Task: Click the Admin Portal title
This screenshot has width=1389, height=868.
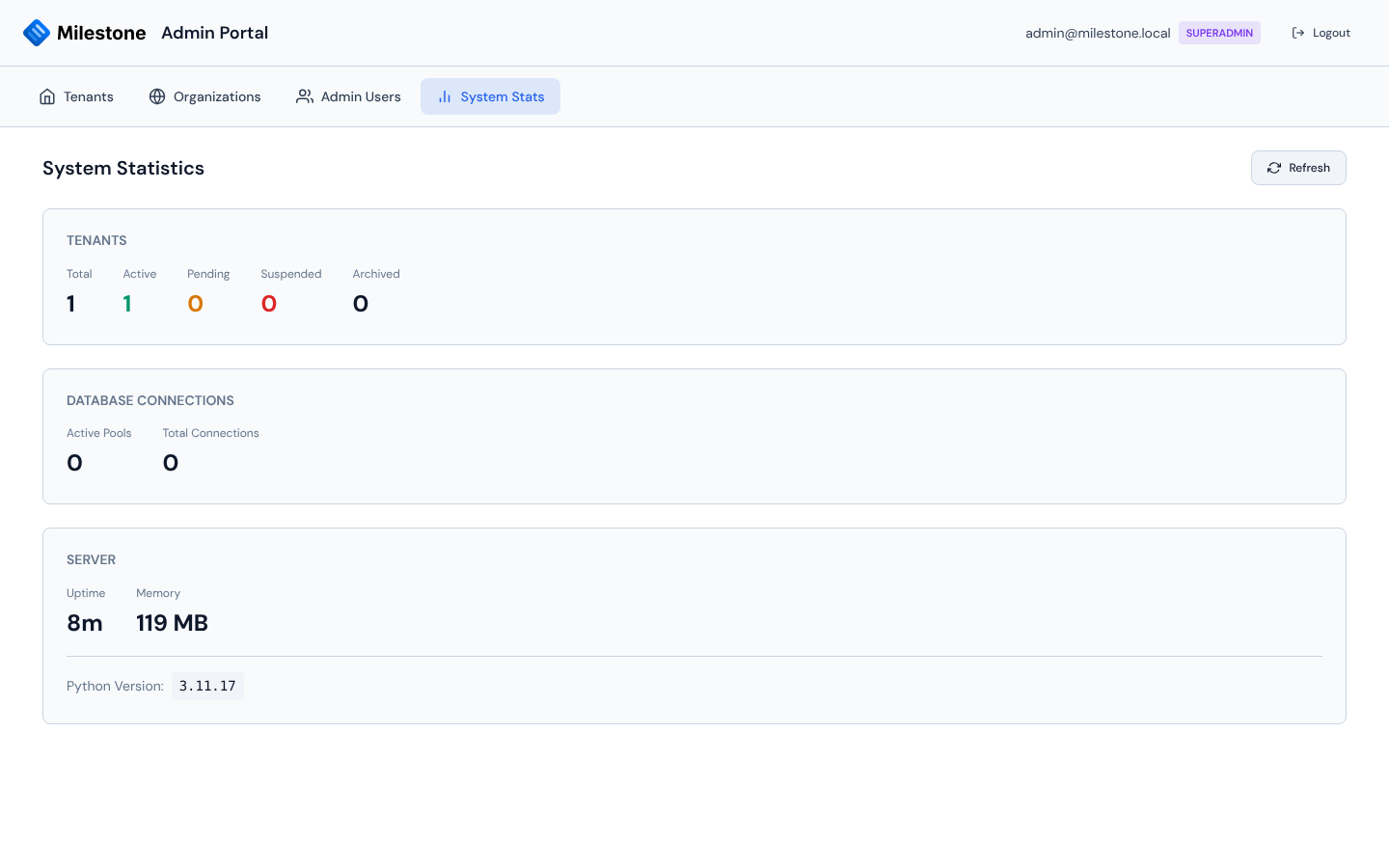Action: click(x=215, y=33)
